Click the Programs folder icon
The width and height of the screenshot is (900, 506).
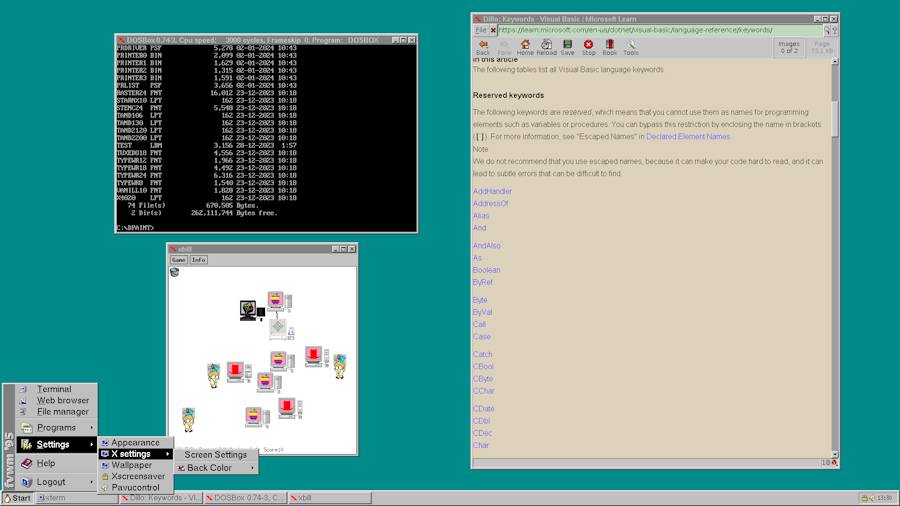click(x=26, y=427)
